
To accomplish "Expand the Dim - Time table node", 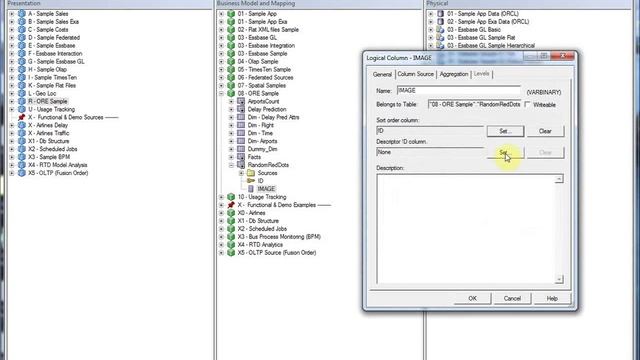I will [231, 133].
